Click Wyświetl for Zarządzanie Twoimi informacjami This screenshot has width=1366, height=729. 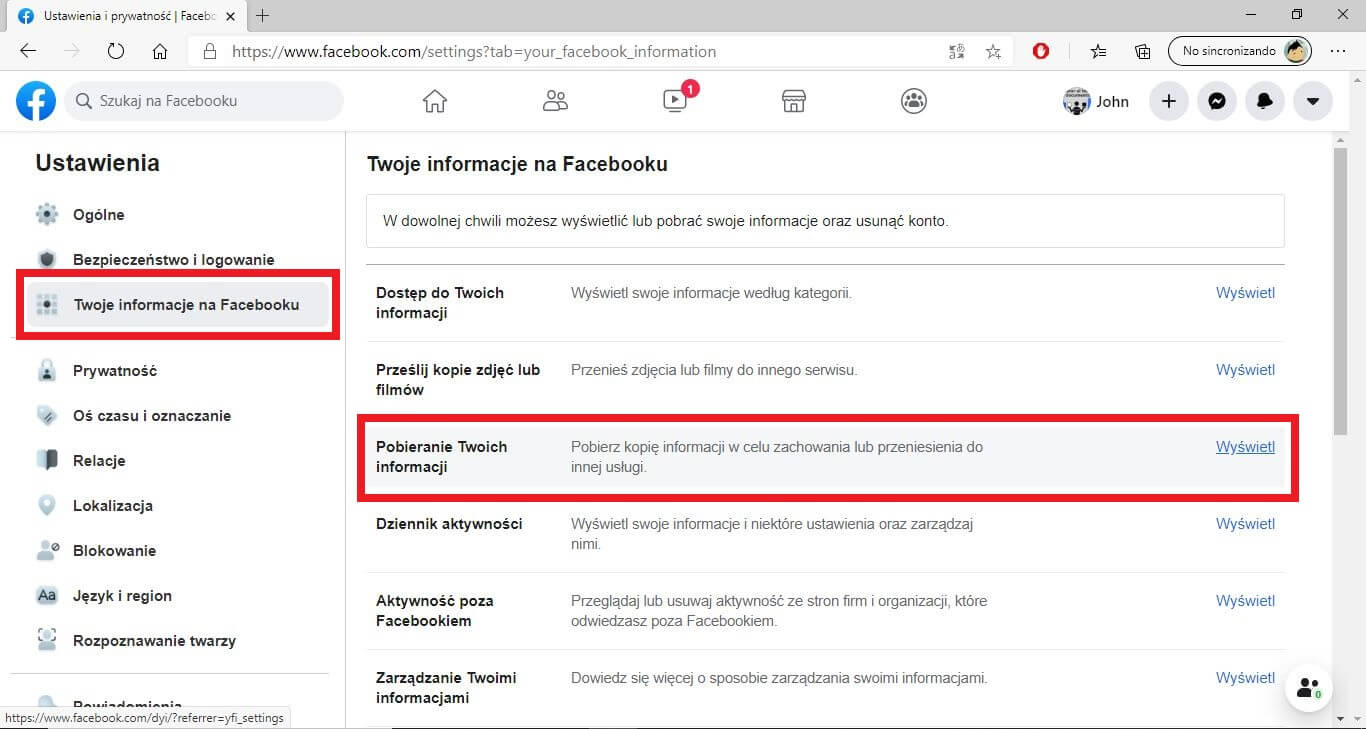click(1245, 678)
